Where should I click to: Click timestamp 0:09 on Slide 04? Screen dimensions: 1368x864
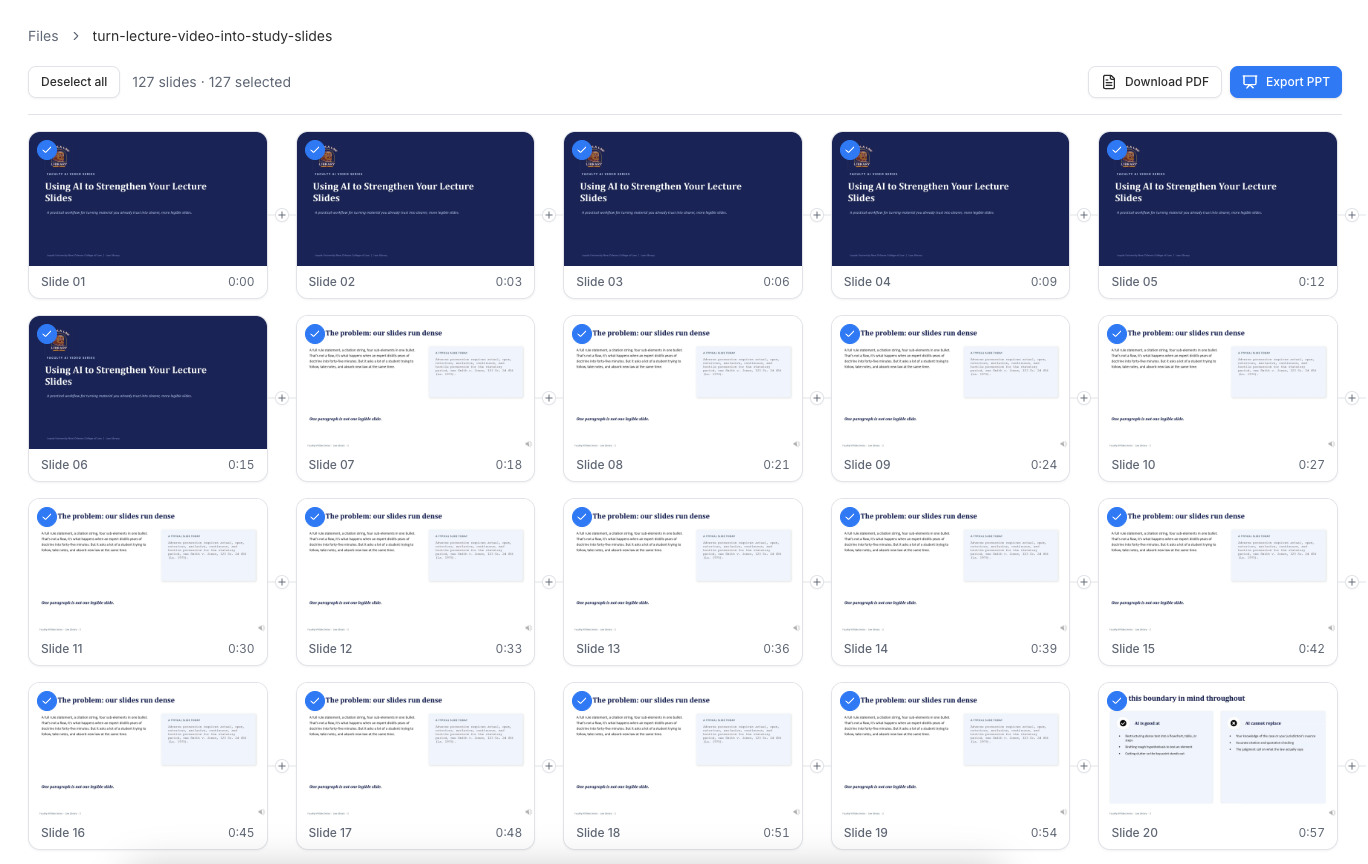click(x=1044, y=282)
